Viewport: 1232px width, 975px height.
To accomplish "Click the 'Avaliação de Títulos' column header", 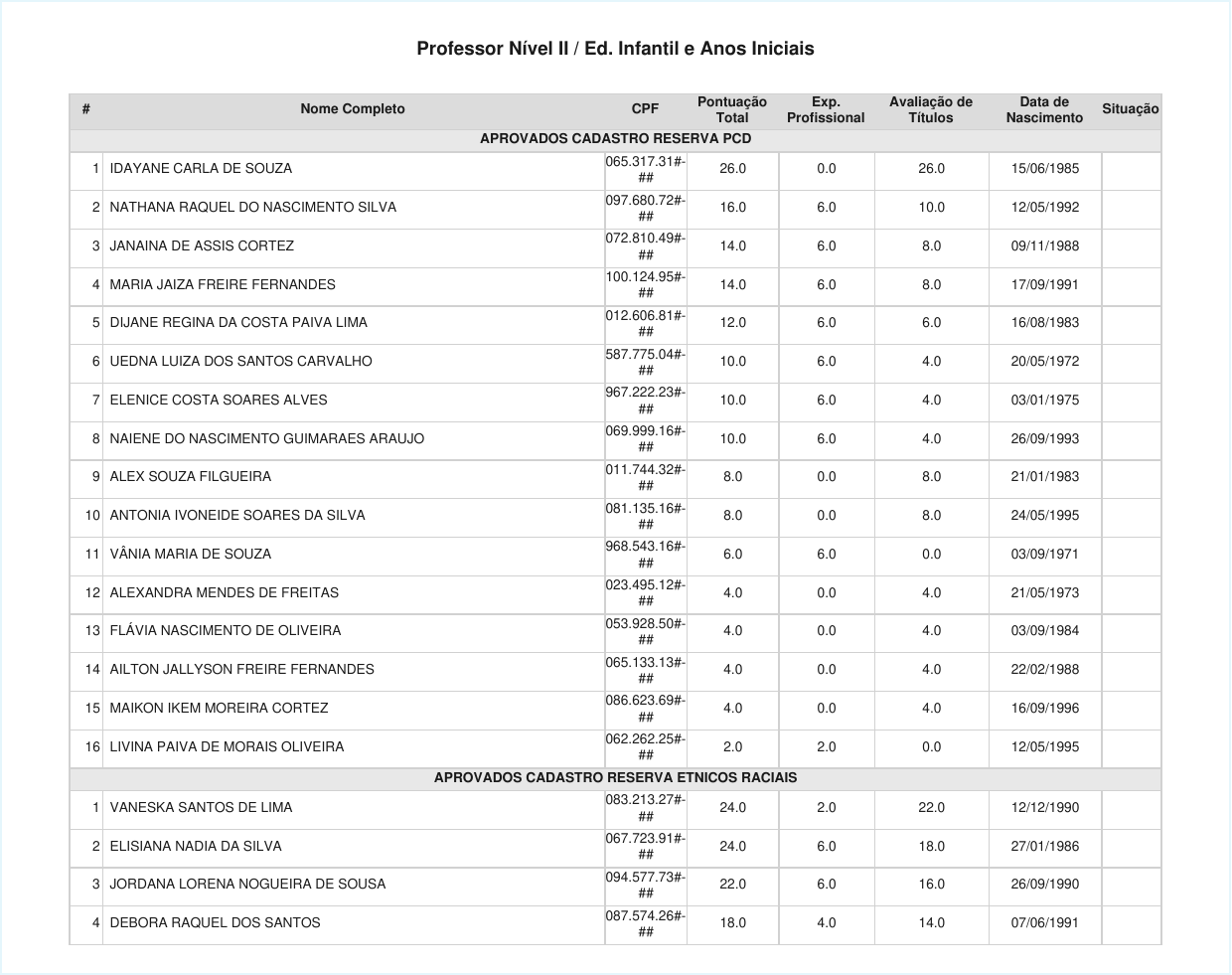I will pyautogui.click(x=931, y=109).
